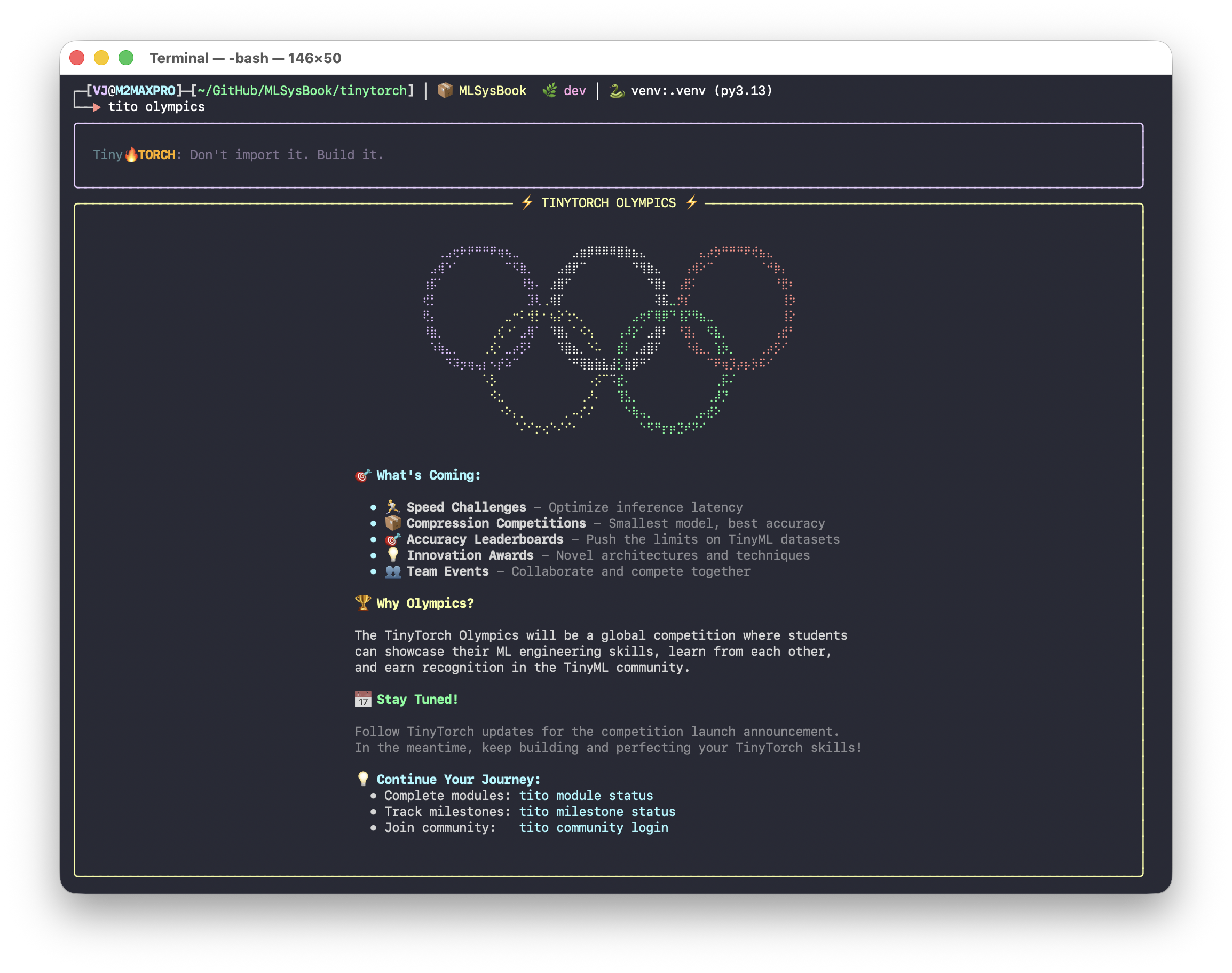Click the people icon beside Team Events
This screenshot has width=1232, height=973.
click(392, 571)
